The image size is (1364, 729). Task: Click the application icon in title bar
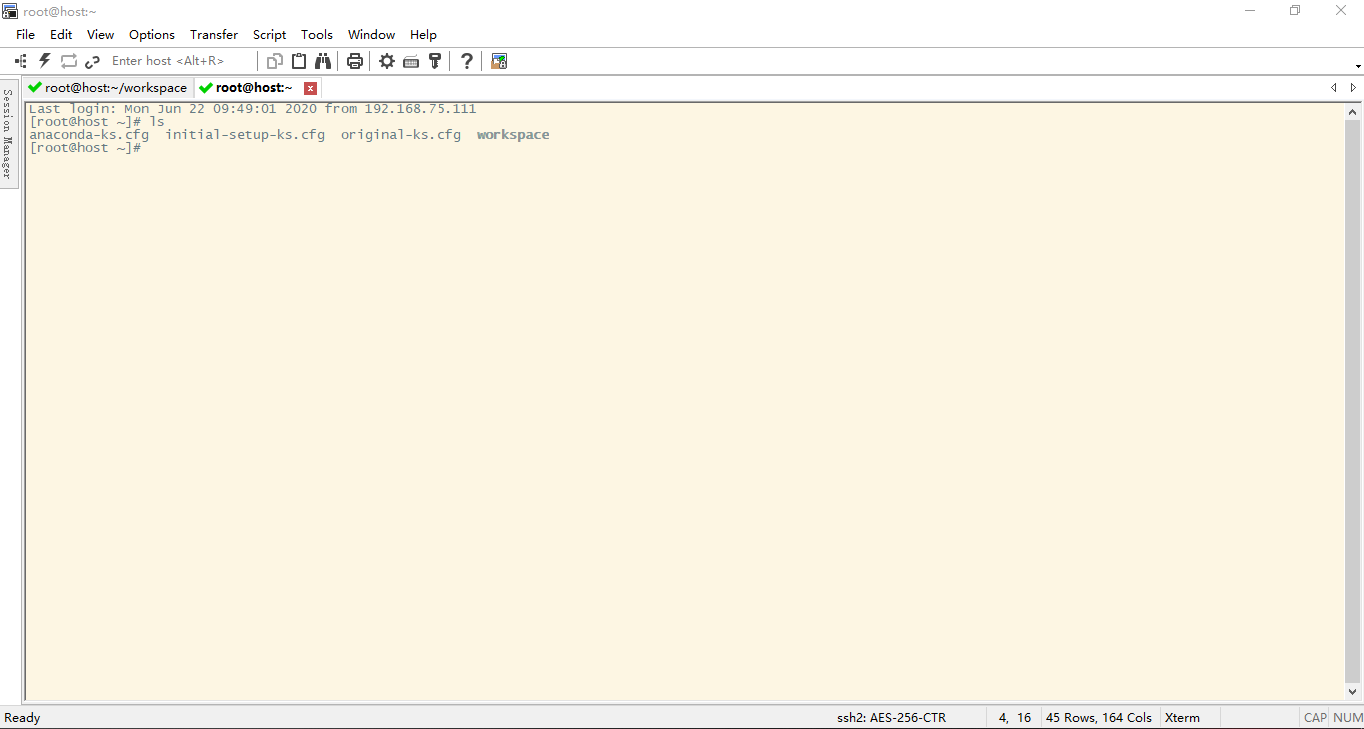tap(10, 11)
